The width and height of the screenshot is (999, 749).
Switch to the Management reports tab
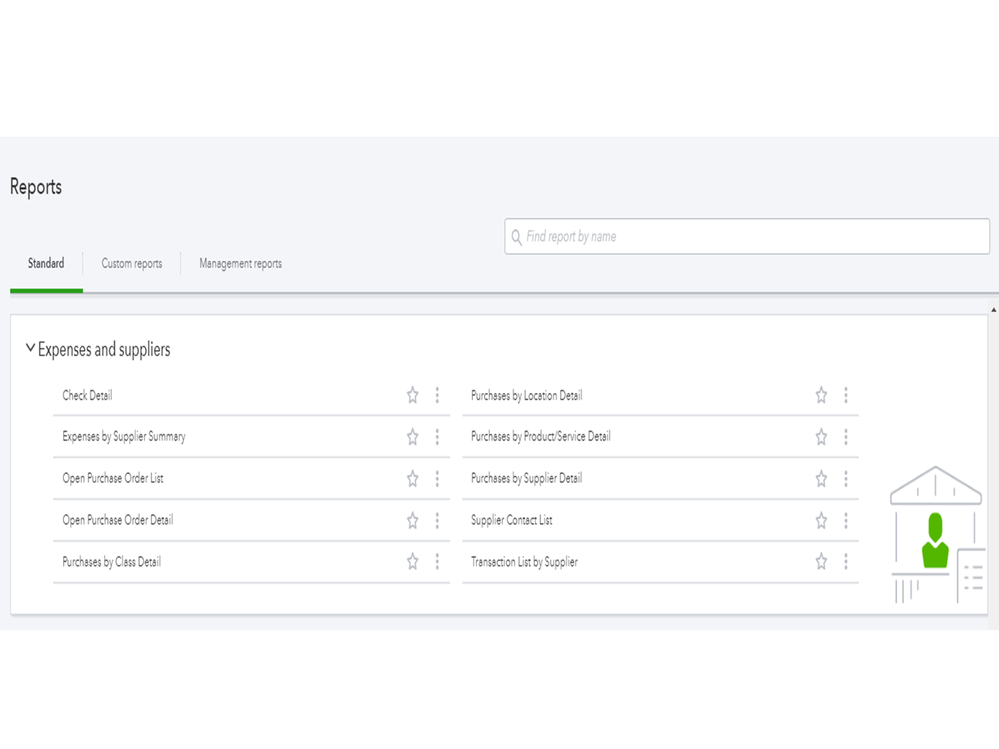240,264
